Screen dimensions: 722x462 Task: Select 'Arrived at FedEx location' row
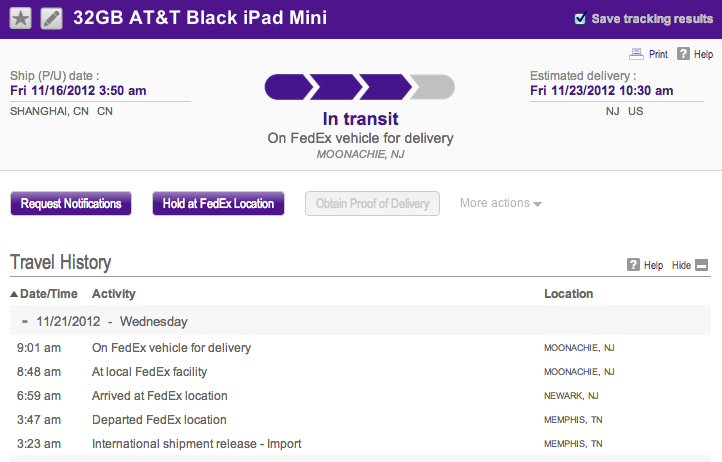point(361,396)
